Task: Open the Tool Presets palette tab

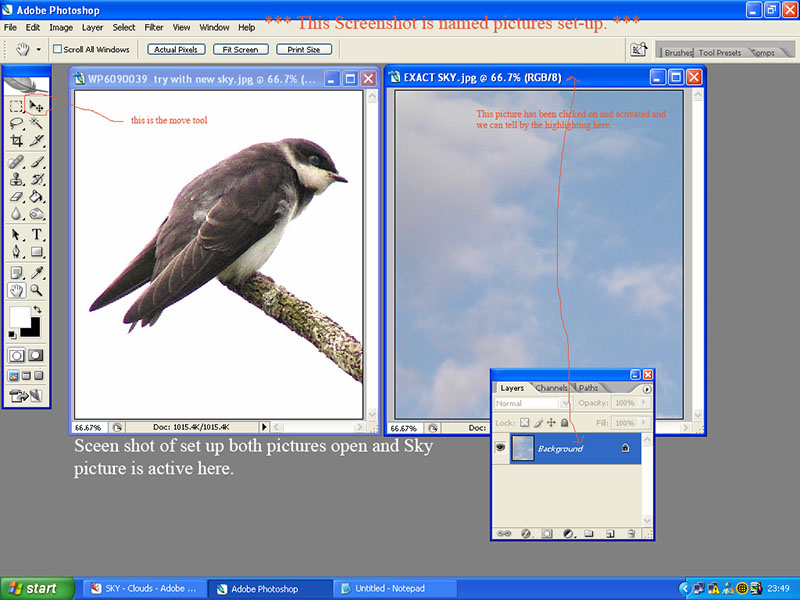Action: 720,53
